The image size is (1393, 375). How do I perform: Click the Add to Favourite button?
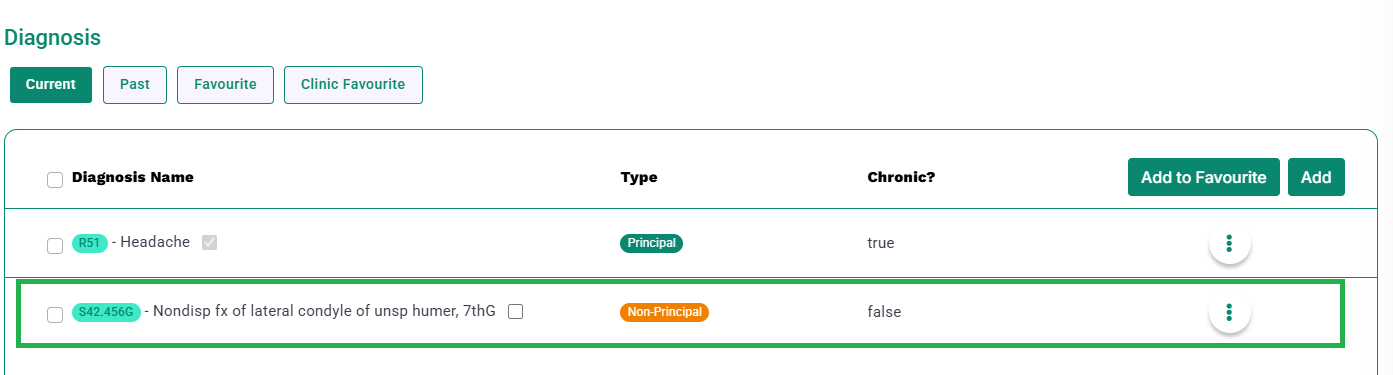[x=1204, y=177]
